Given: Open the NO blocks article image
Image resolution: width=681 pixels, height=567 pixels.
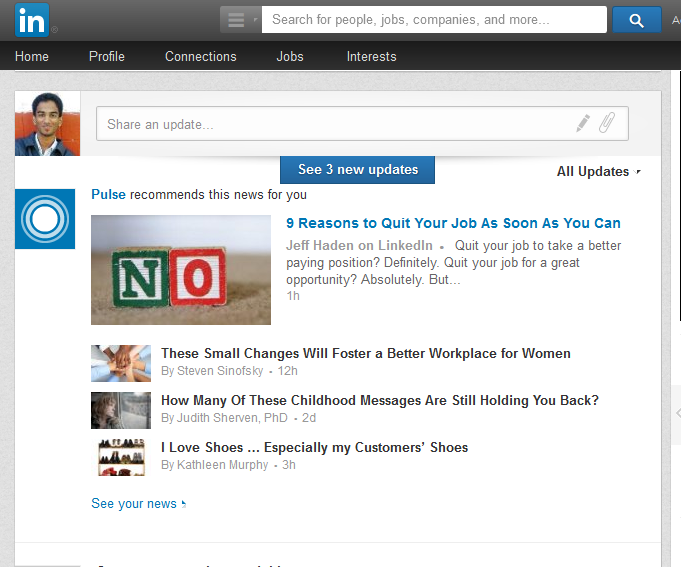Looking at the screenshot, I should point(181,270).
